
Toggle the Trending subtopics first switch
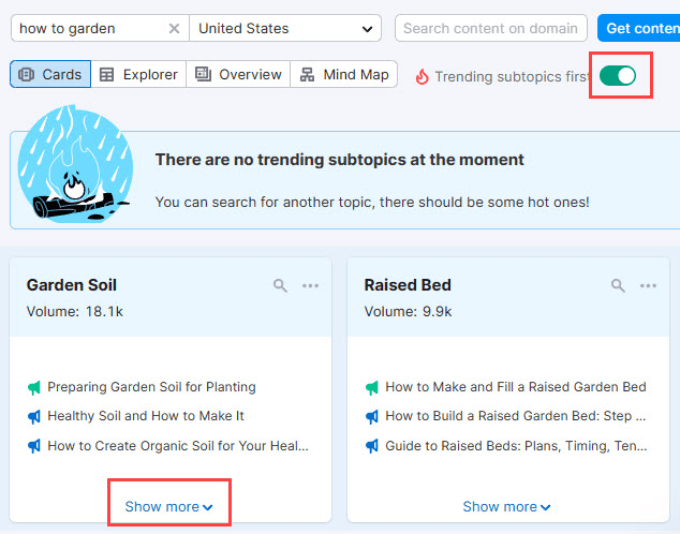[618, 76]
